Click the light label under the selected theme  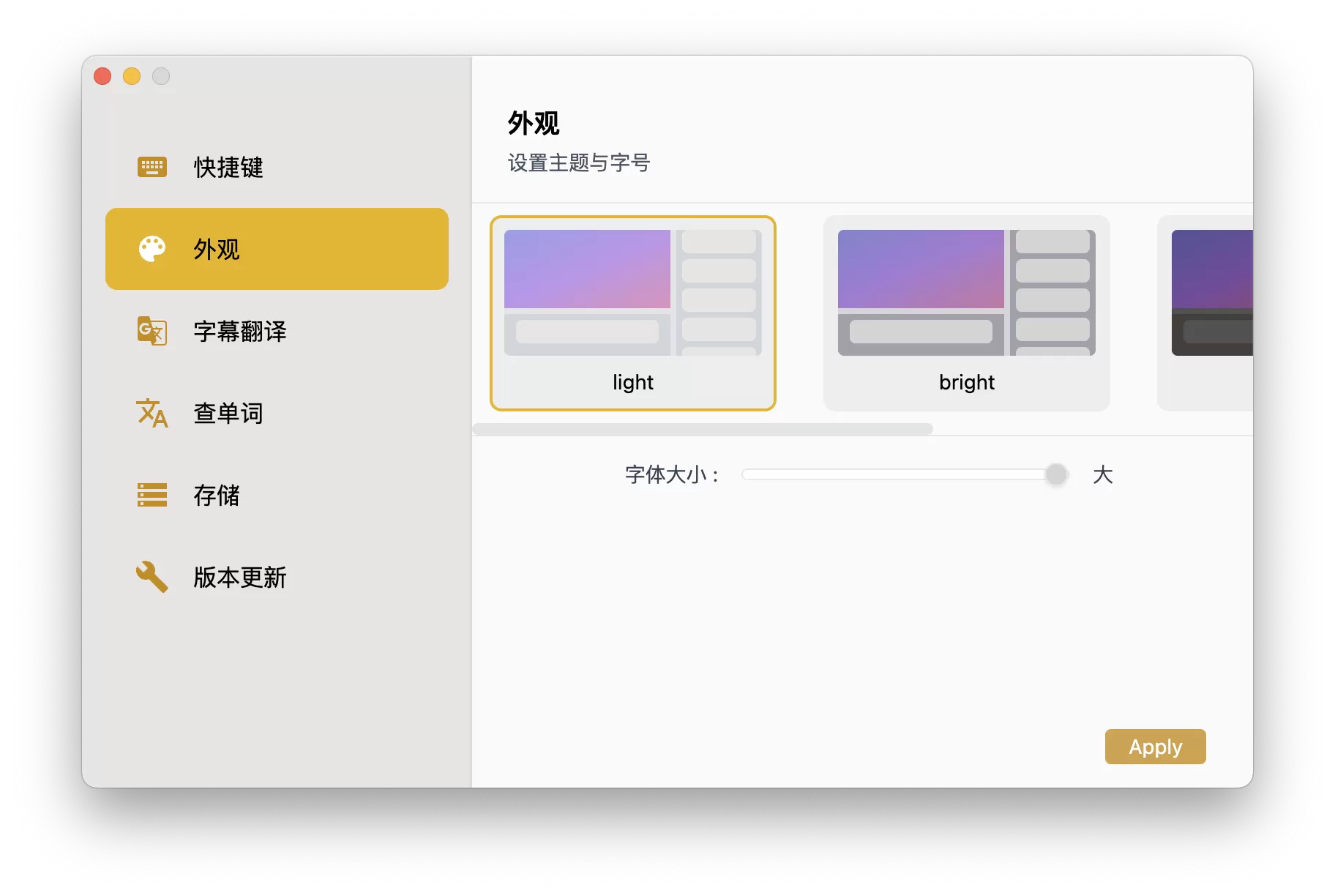(x=632, y=381)
